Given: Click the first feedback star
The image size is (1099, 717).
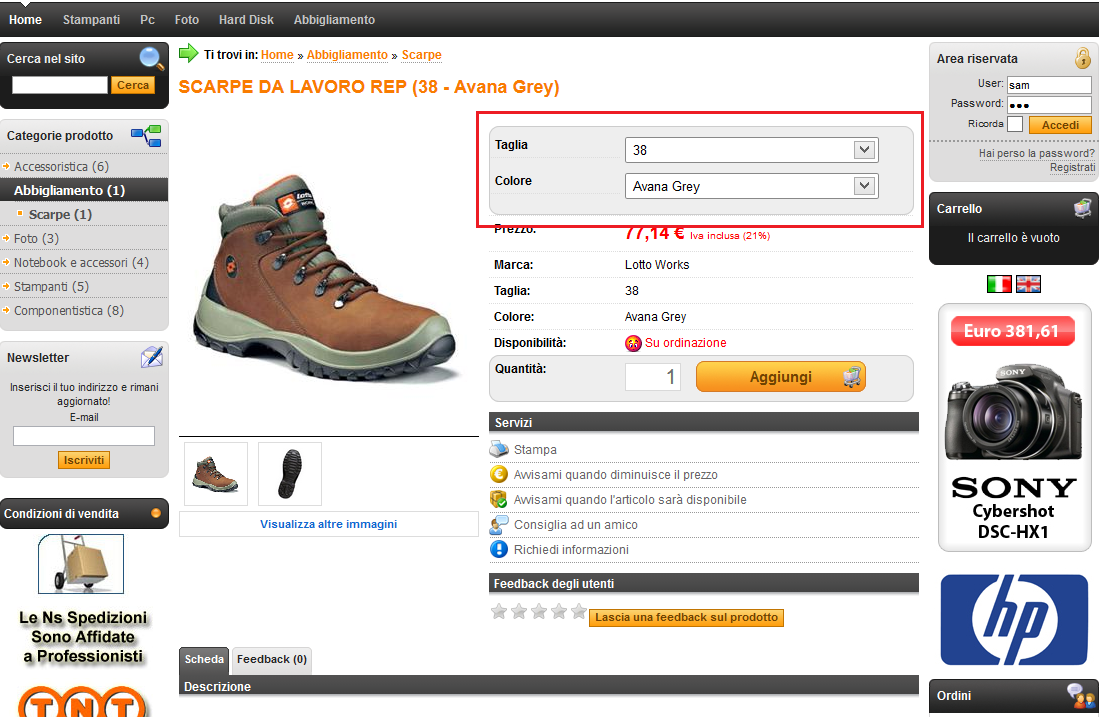Looking at the screenshot, I should point(499,611).
